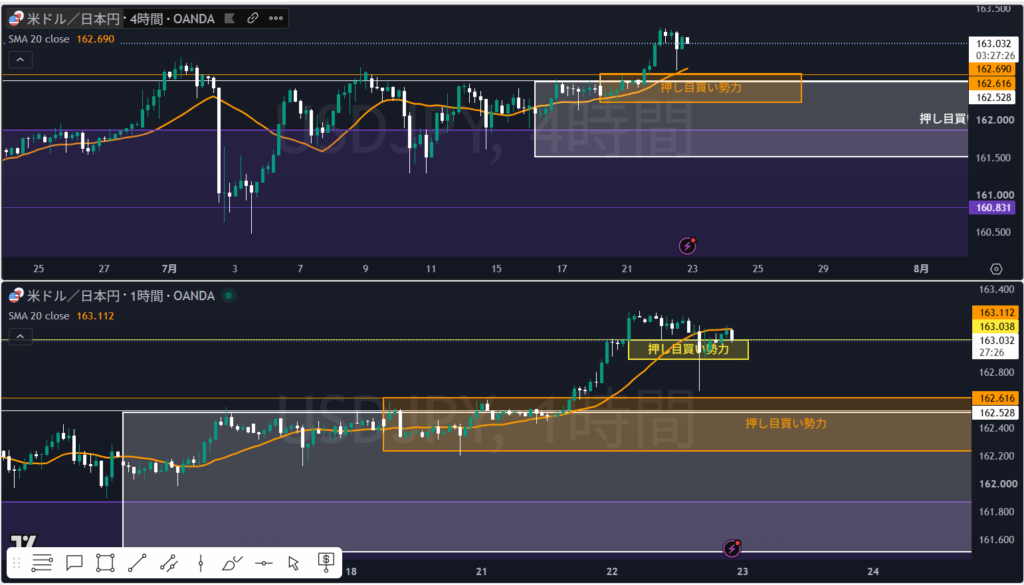Viewport: 1024px width, 585px height.
Task: Click date 24 on 1-hour time axis
Action: coord(873,571)
